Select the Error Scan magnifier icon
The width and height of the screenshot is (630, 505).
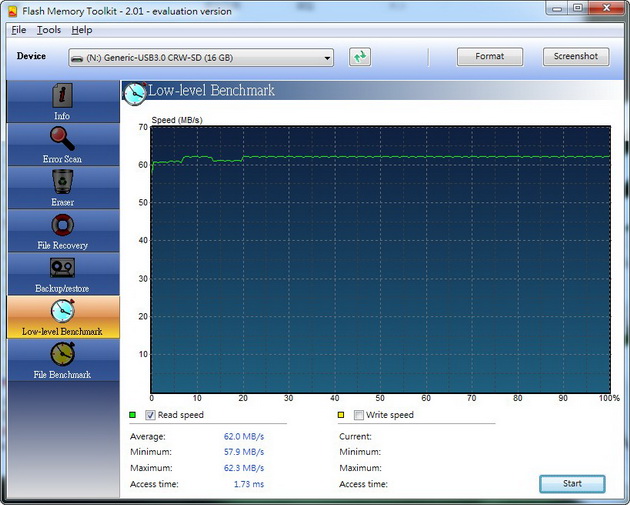tap(62, 139)
